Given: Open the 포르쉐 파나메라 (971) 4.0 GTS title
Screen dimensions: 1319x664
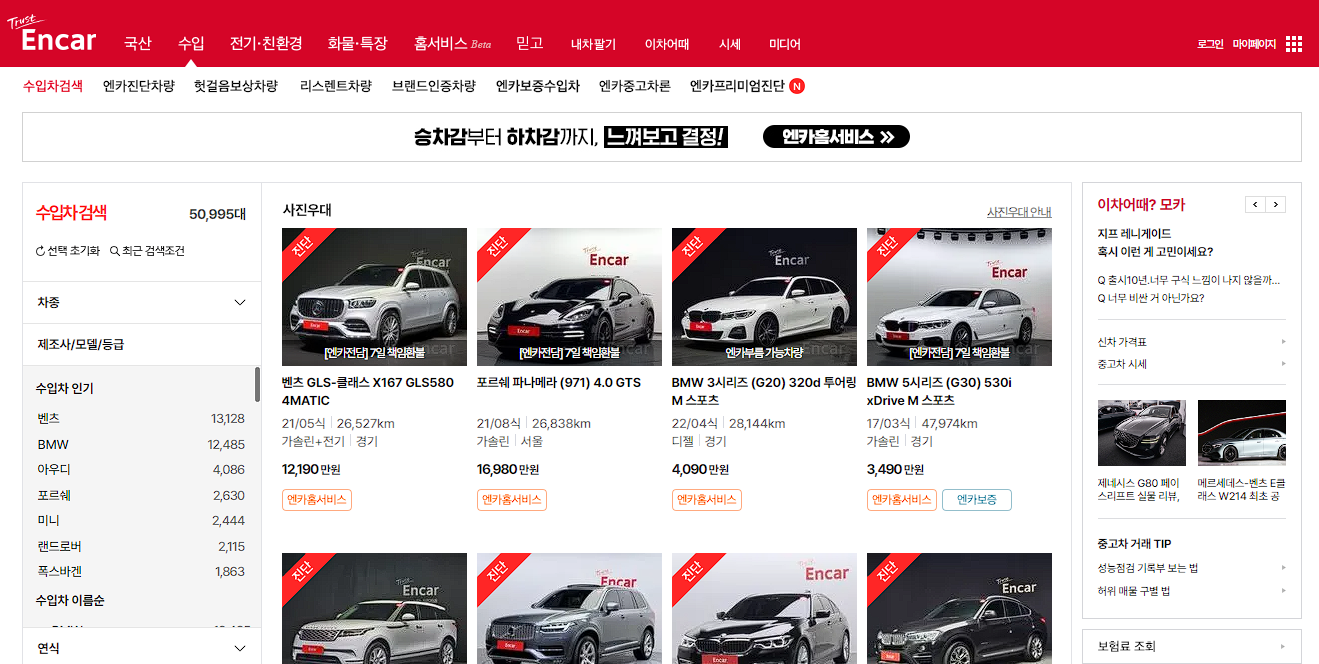Looking at the screenshot, I should [559, 382].
